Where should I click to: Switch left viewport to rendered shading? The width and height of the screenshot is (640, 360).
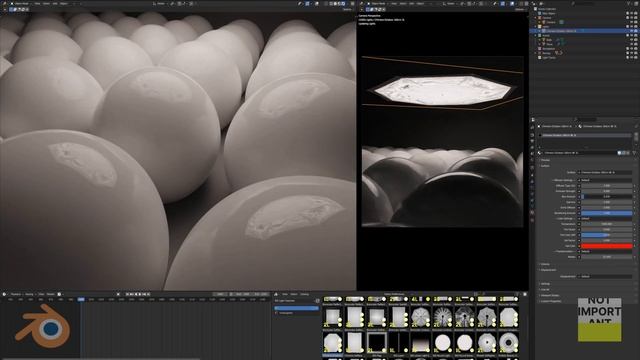point(344,3)
